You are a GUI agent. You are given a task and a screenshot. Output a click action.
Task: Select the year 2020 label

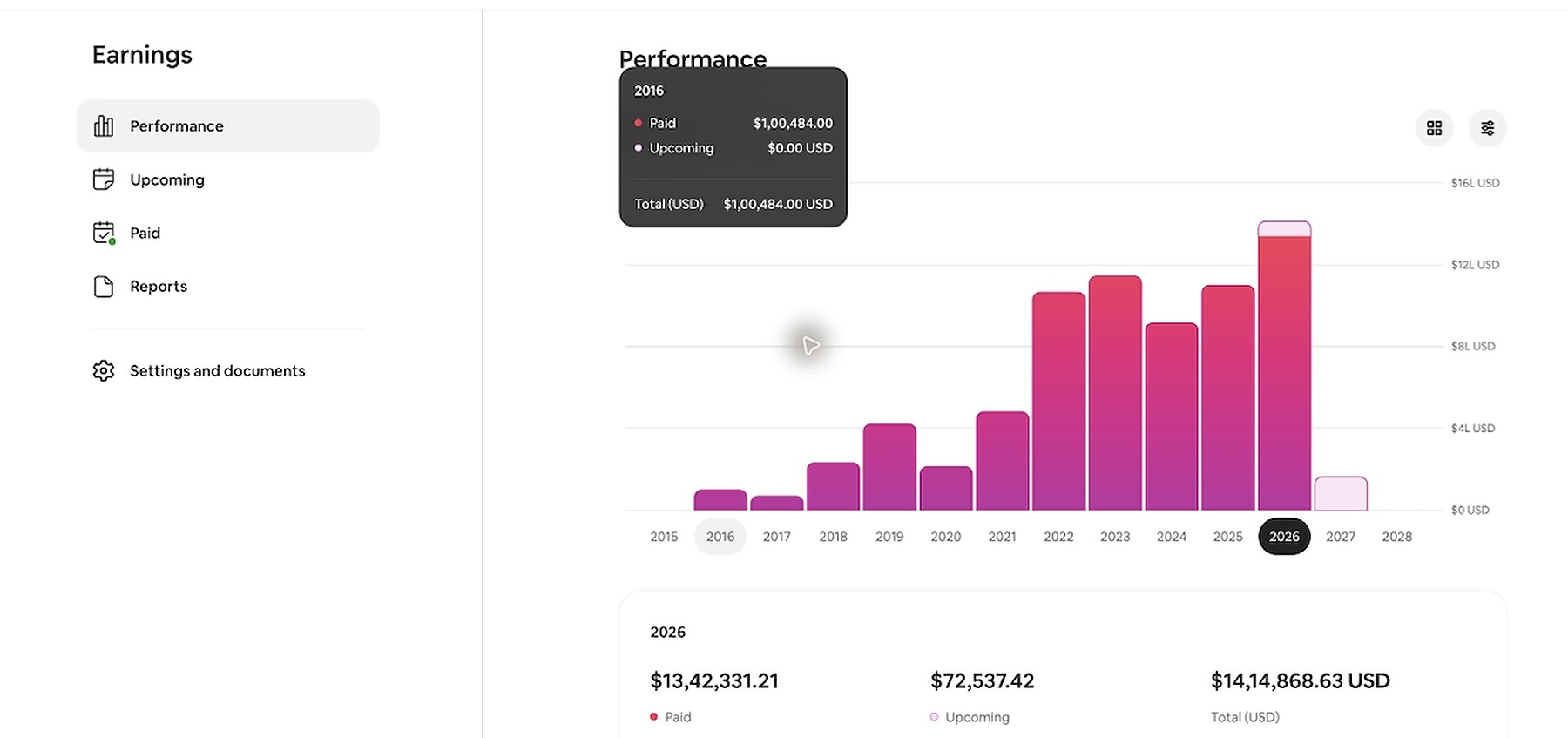pos(946,537)
